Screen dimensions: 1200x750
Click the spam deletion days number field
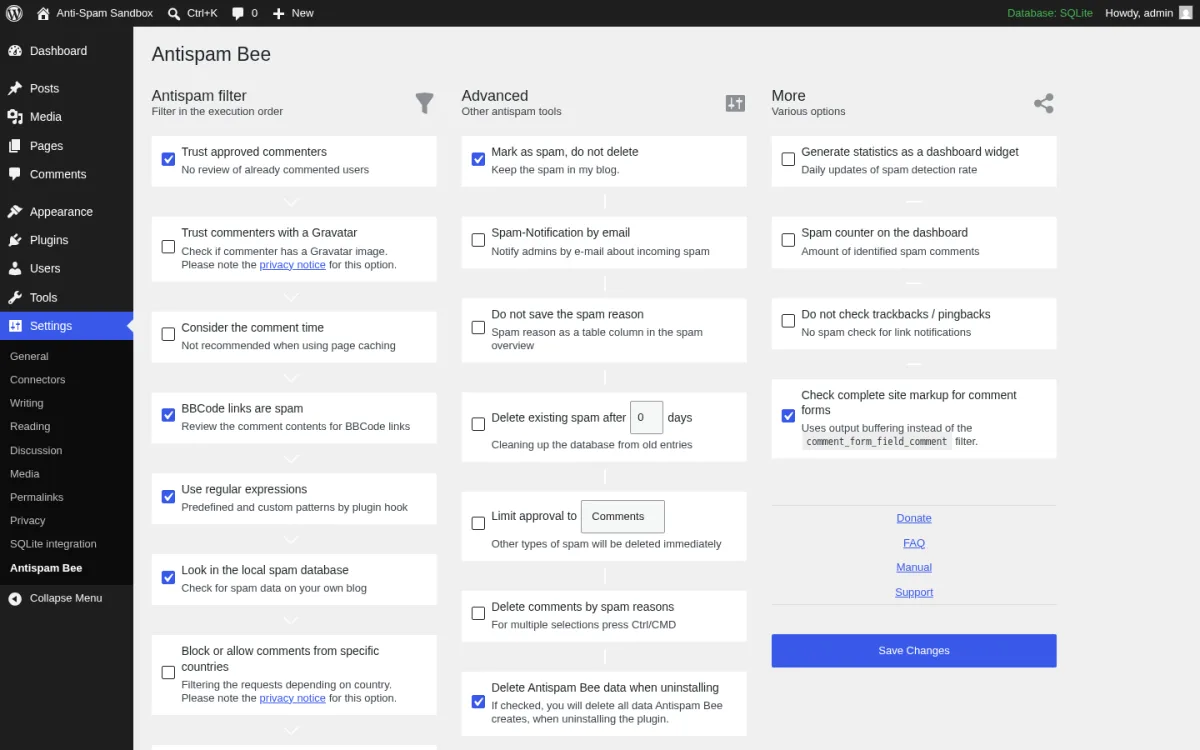[647, 417]
